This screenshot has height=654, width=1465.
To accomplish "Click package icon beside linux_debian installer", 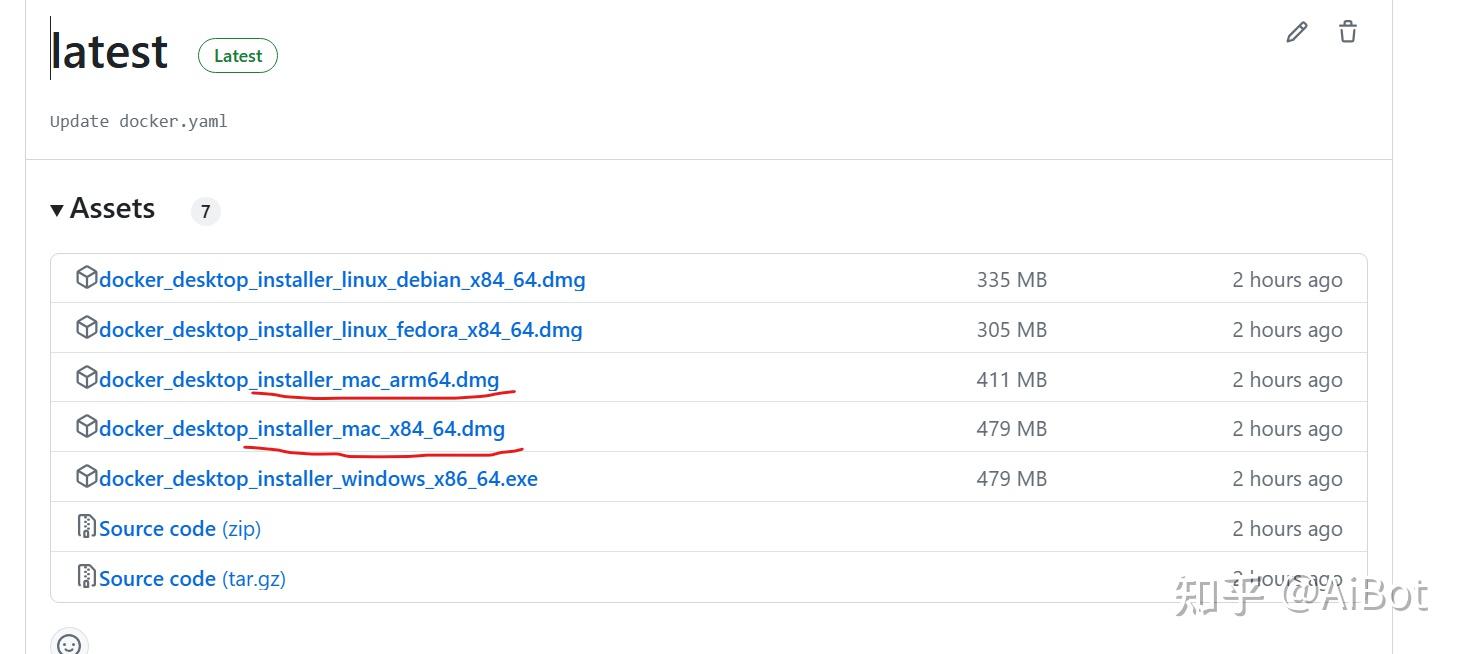I will [87, 278].
